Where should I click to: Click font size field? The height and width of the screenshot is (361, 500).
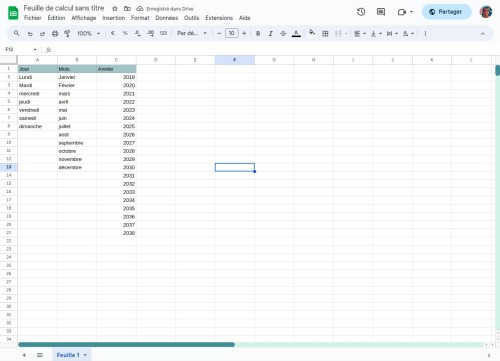[x=232, y=33]
